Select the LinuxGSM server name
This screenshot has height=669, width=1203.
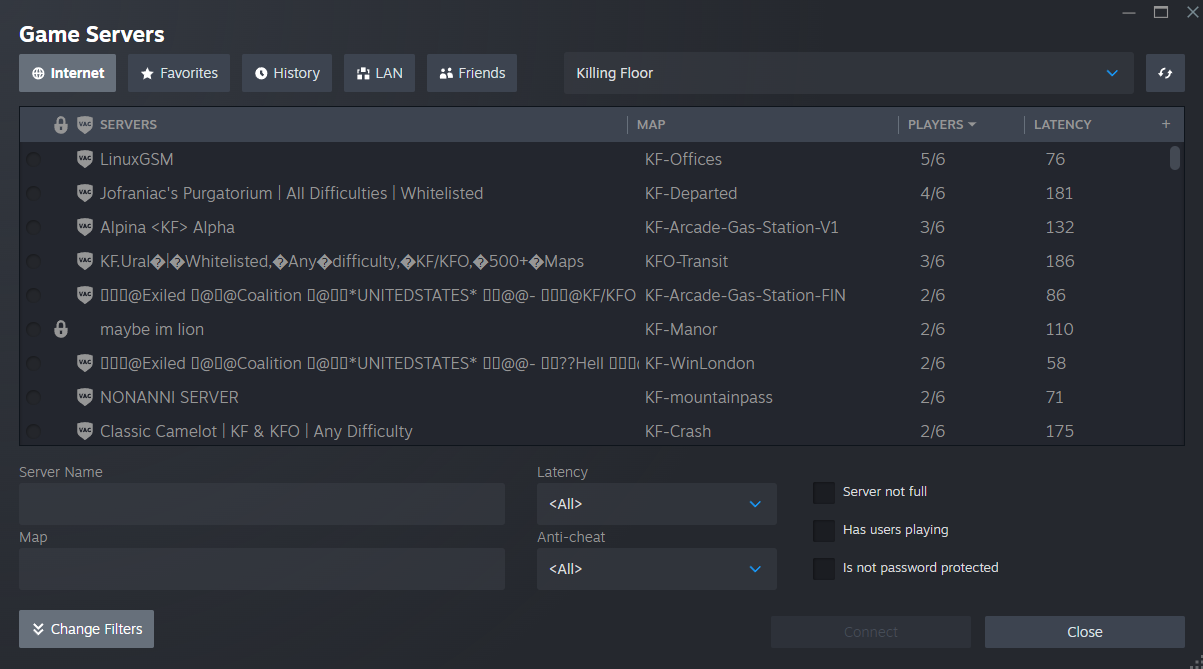137,159
